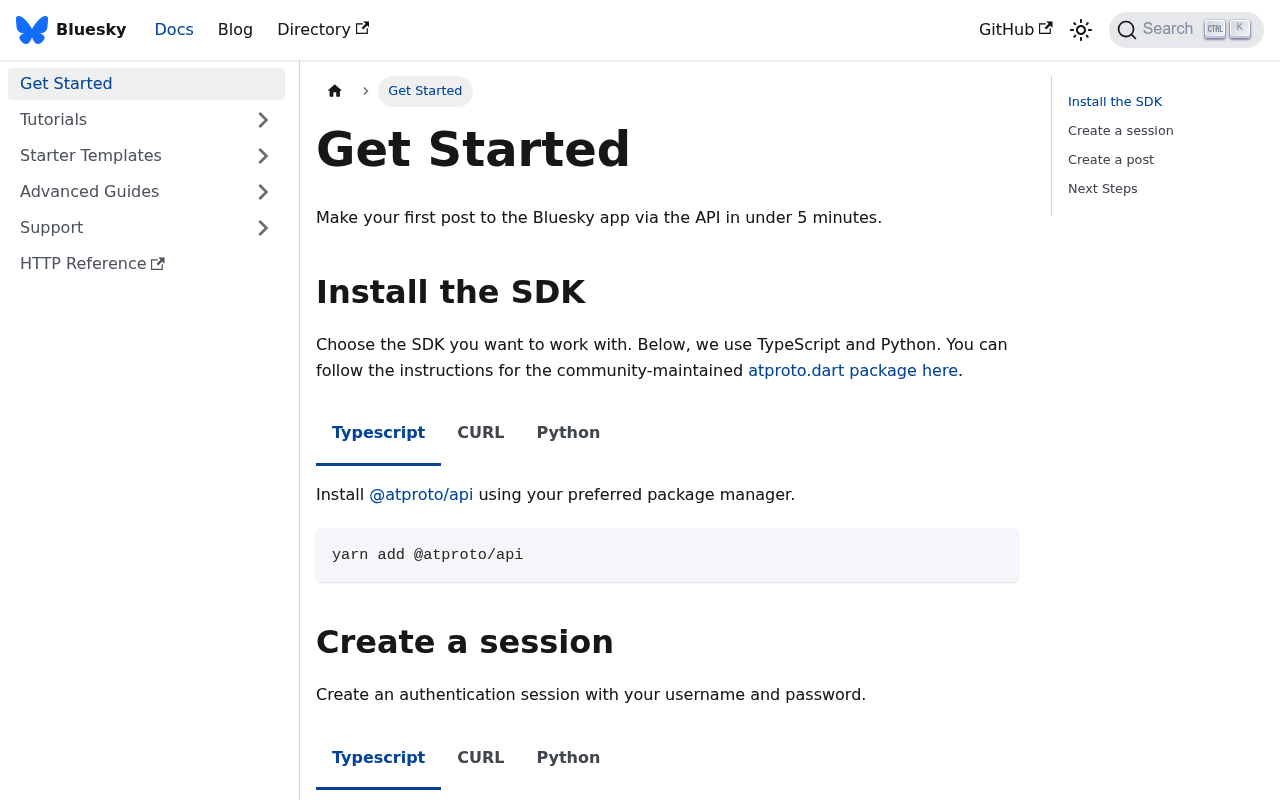Click external link icon next to Directory

pos(362,28)
